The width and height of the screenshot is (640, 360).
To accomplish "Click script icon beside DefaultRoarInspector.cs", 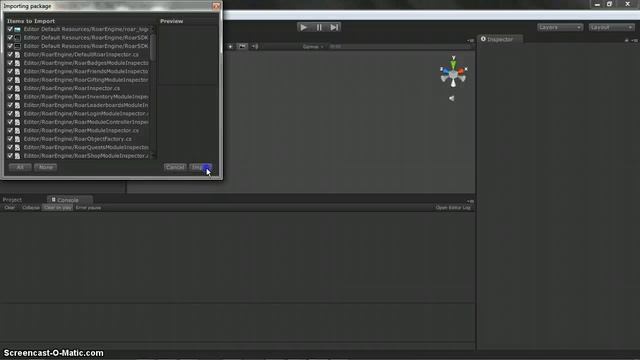I will coord(18,55).
